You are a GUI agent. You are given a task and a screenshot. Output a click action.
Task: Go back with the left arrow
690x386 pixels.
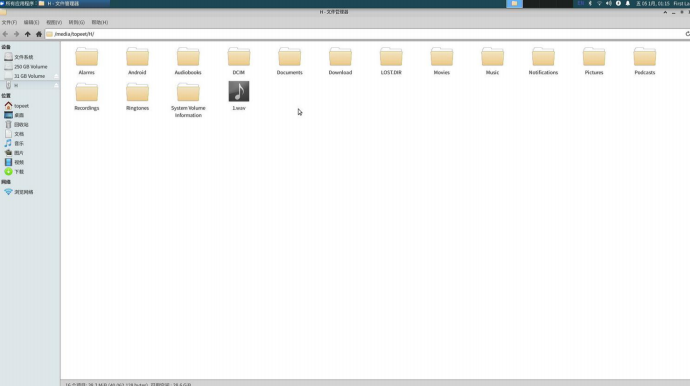5,34
